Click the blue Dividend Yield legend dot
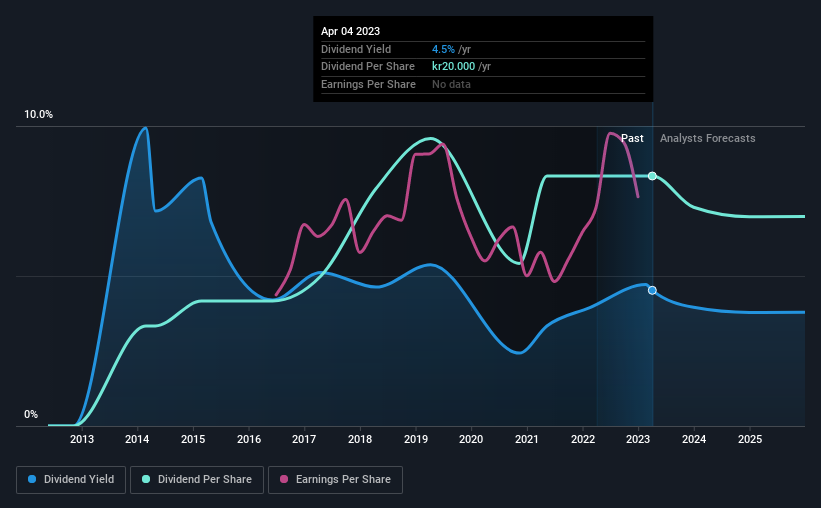Viewport: 821px width, 508px height. 32,479
